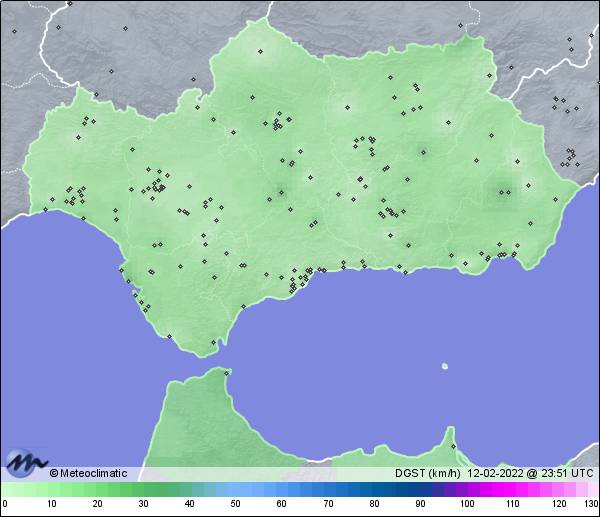Image resolution: width=600 pixels, height=517 pixels.
Task: Click the scale label 10
Action: tap(52, 503)
